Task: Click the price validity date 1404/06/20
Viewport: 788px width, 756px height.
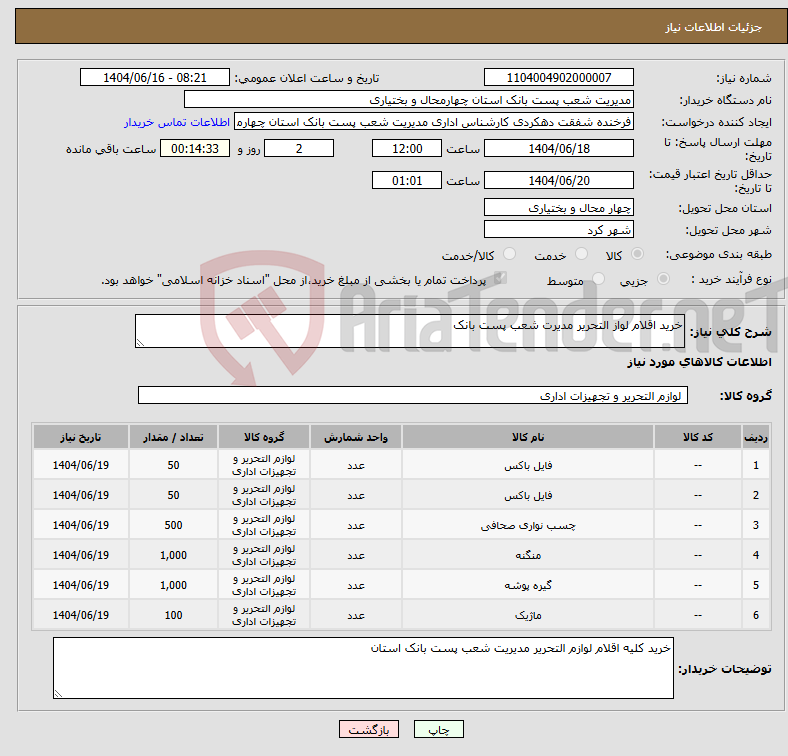Action: coord(558,180)
